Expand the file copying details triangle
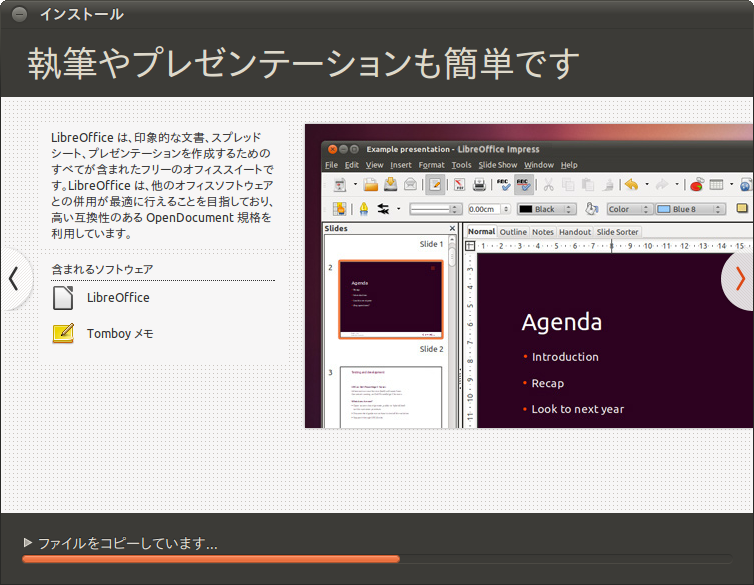 click(x=27, y=543)
